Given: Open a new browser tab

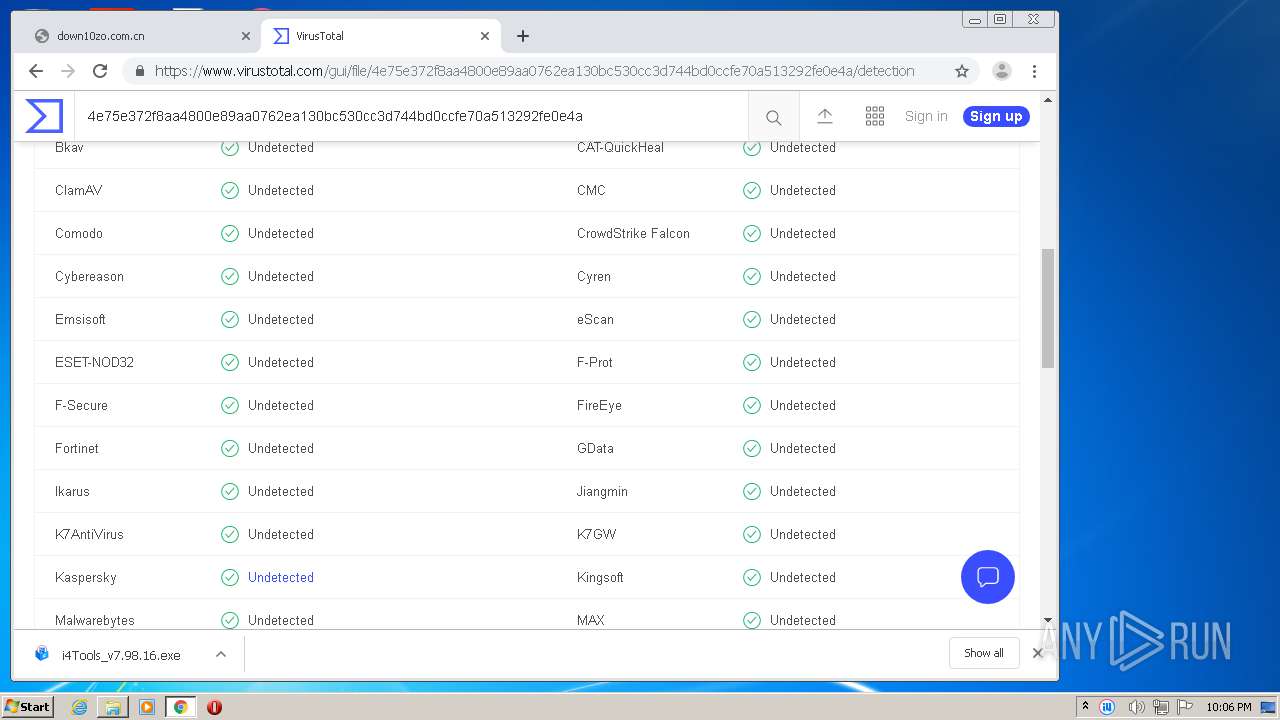Looking at the screenshot, I should 523,36.
